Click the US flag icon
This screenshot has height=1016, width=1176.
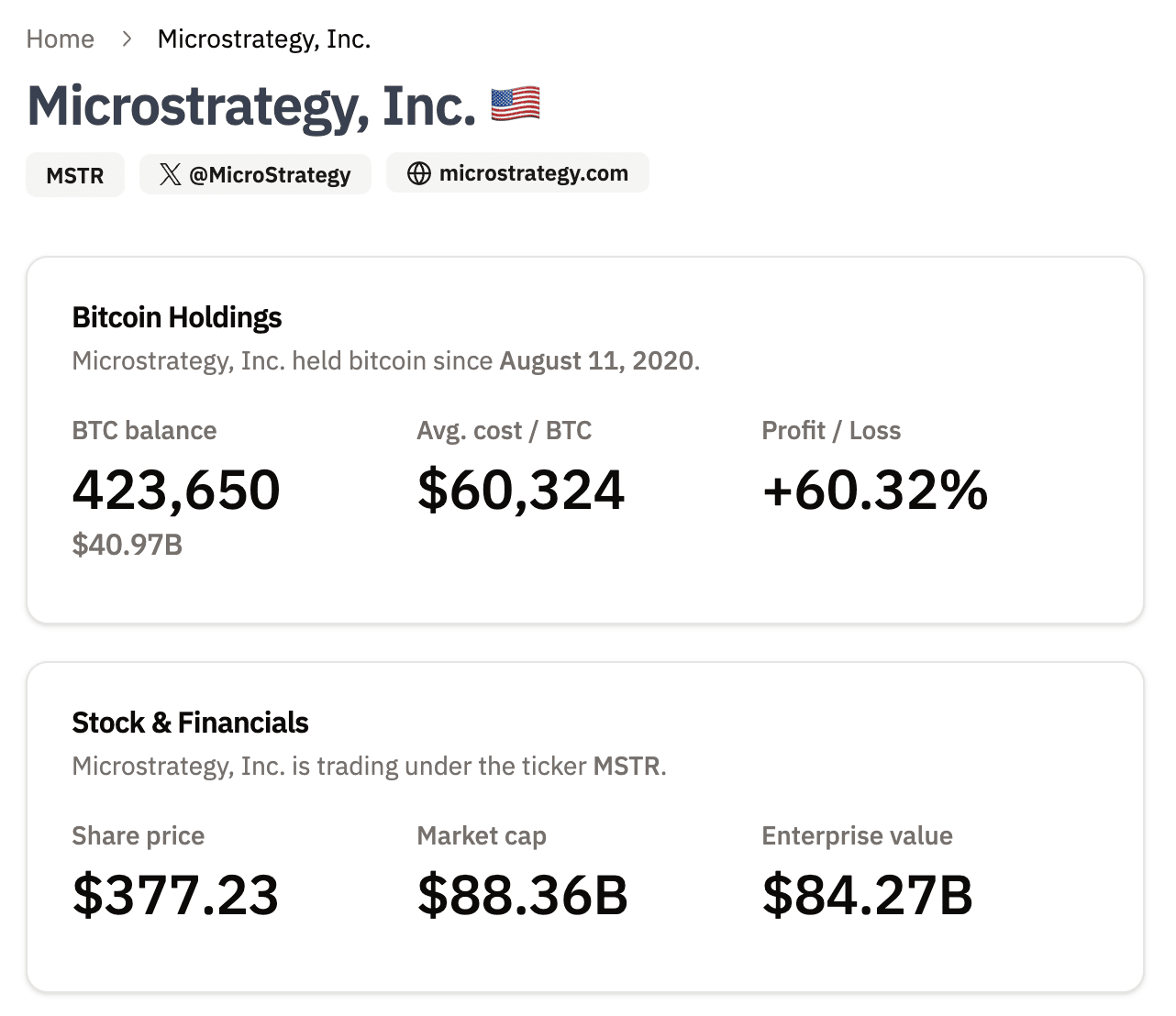pos(516,105)
